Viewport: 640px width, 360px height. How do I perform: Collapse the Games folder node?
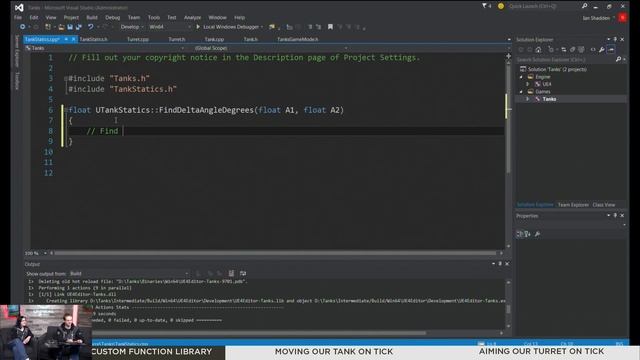(x=521, y=91)
